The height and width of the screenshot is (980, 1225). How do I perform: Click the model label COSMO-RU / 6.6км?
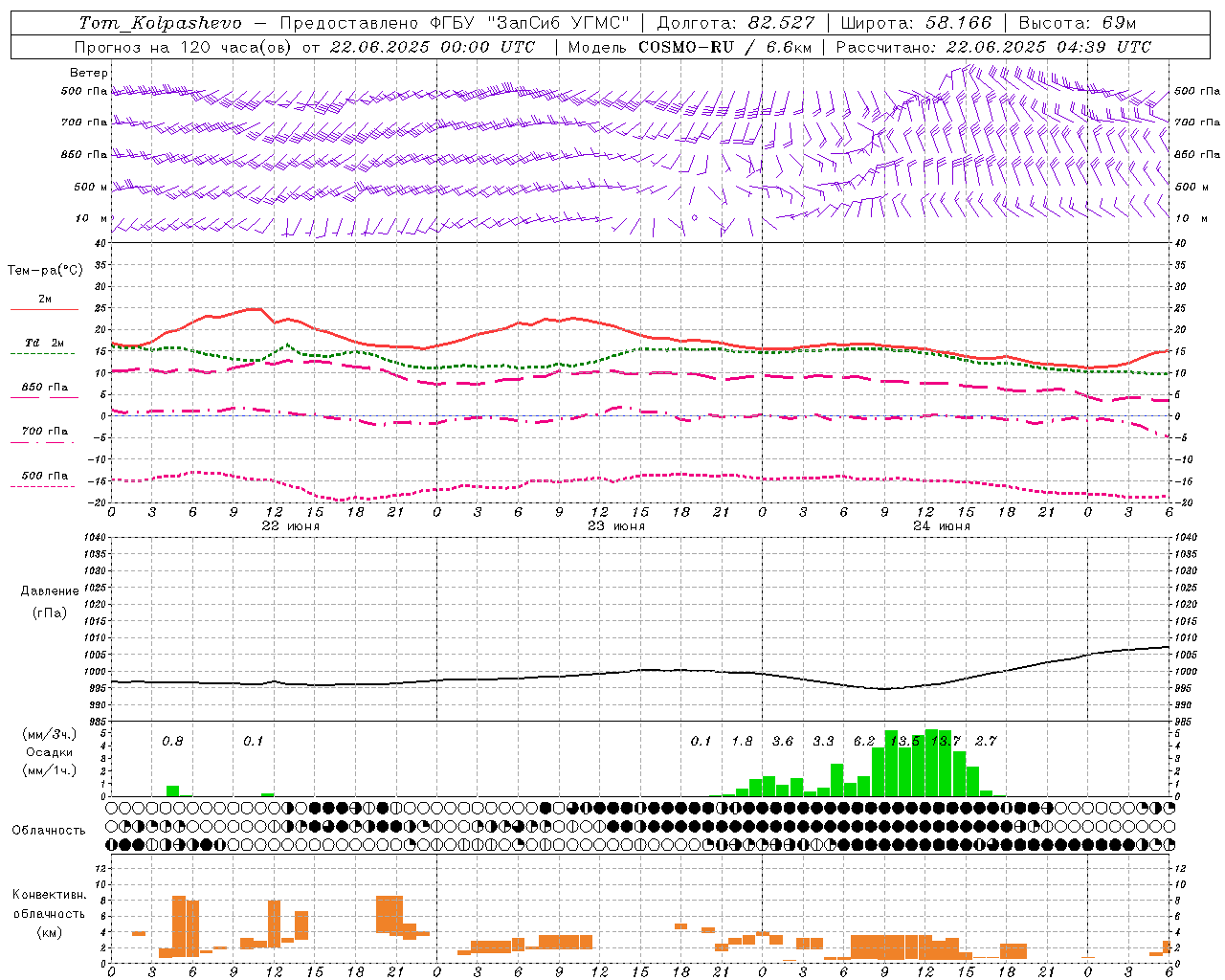(724, 47)
